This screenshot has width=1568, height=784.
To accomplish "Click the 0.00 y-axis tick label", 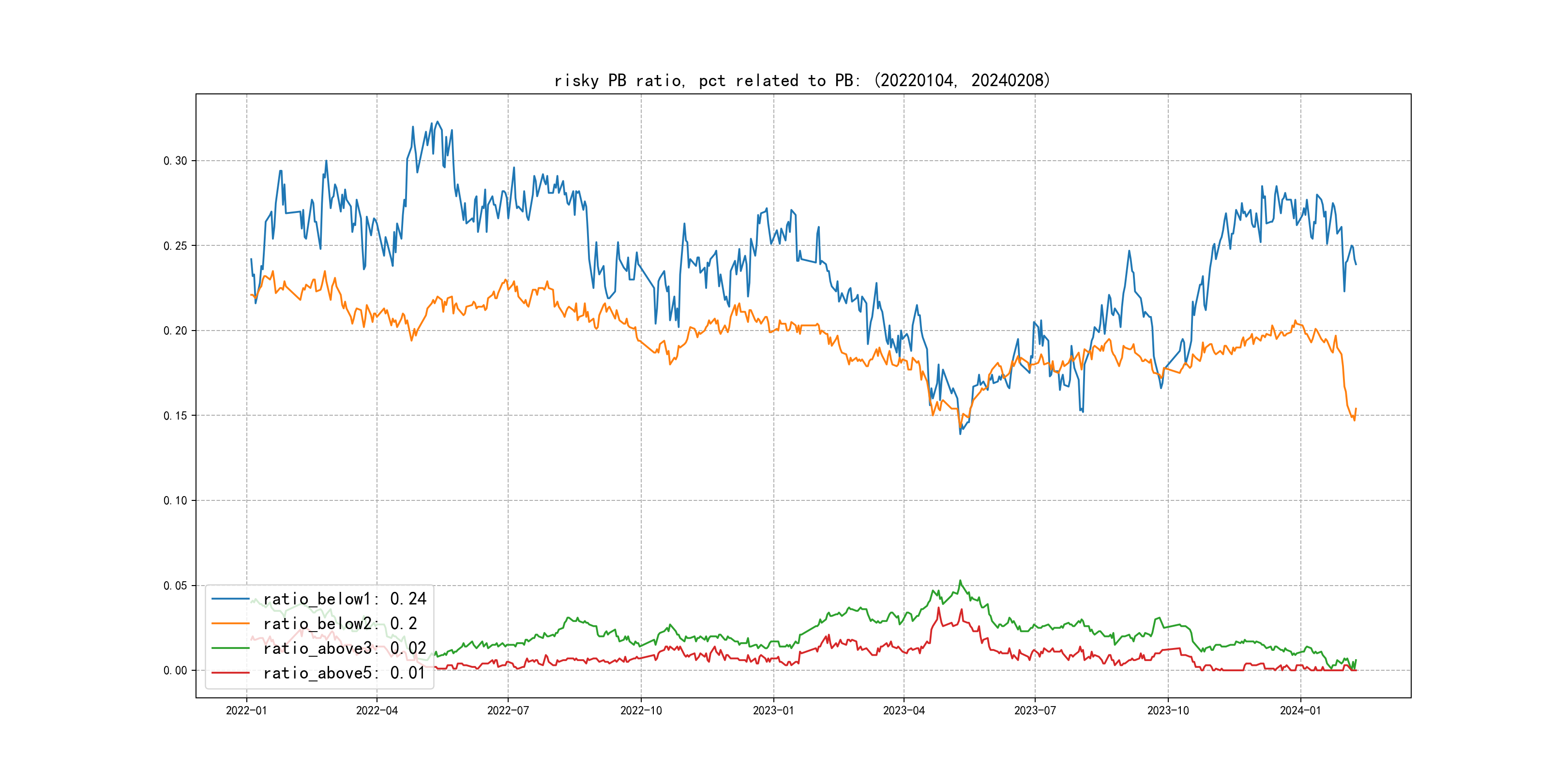I will point(175,670).
